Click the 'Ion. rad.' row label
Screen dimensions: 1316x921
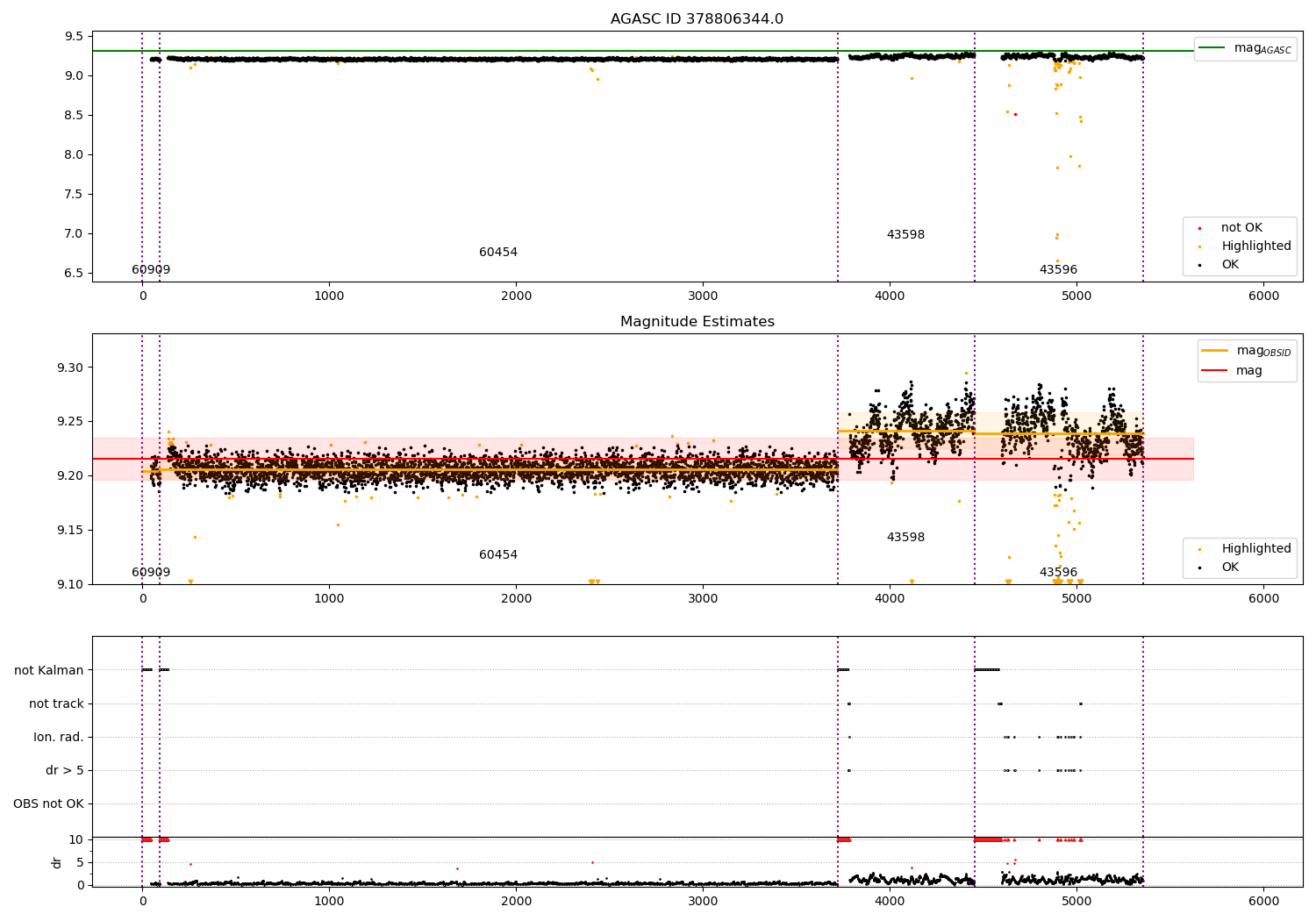click(x=59, y=738)
